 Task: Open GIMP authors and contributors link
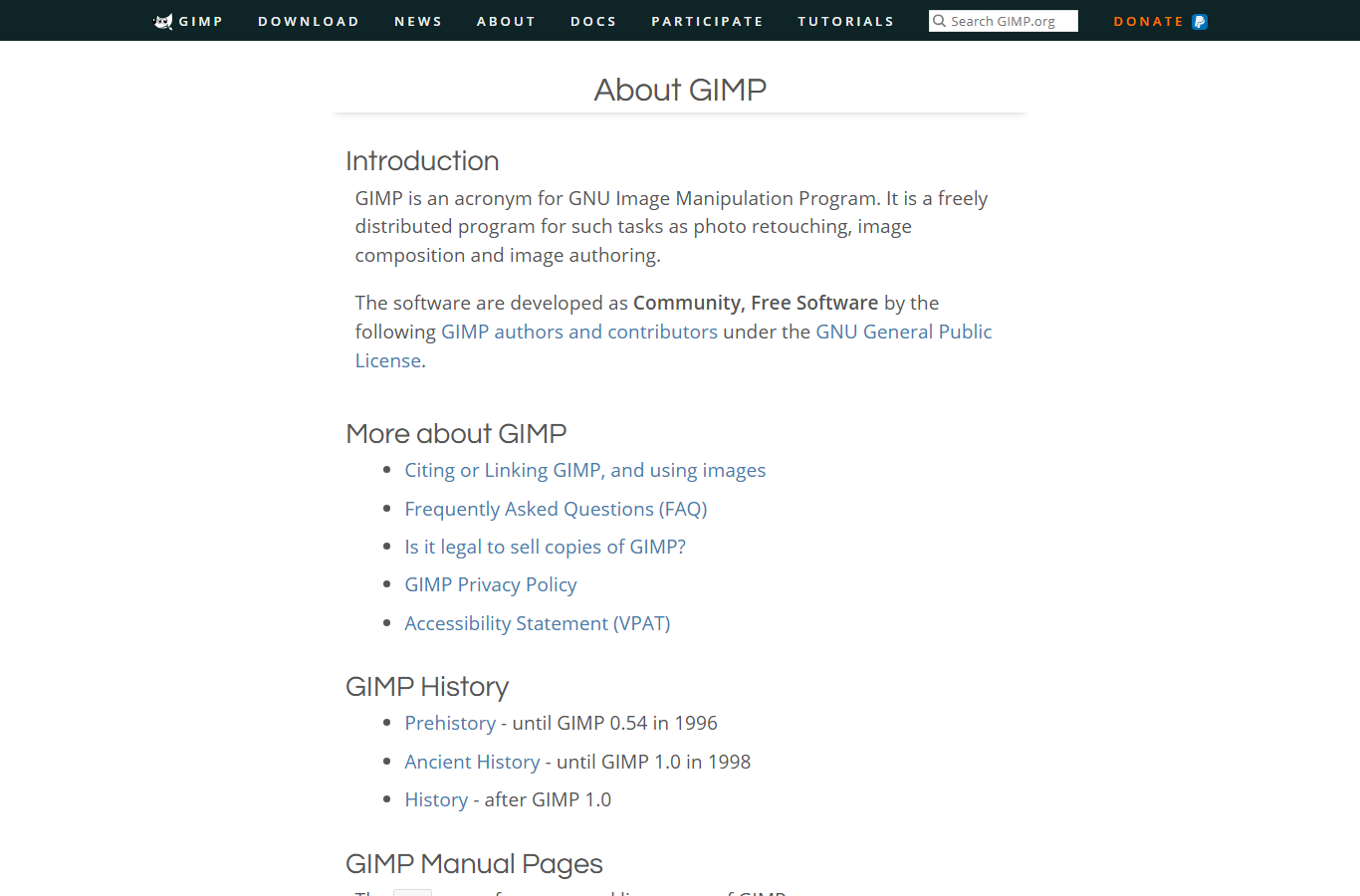pyautogui.click(x=579, y=332)
